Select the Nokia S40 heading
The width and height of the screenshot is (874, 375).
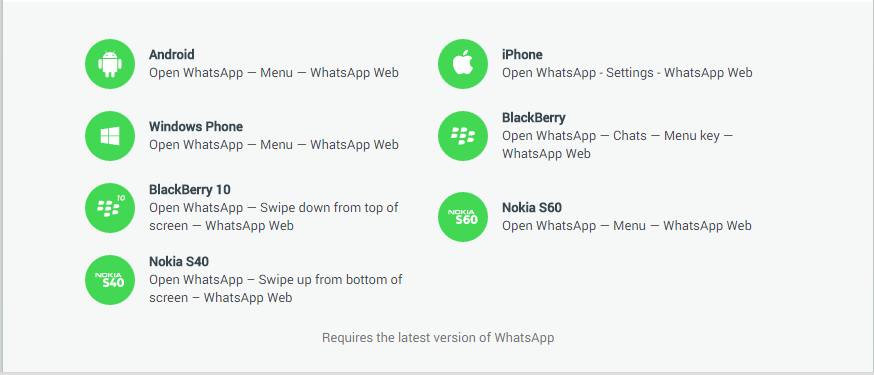pyautogui.click(x=179, y=261)
